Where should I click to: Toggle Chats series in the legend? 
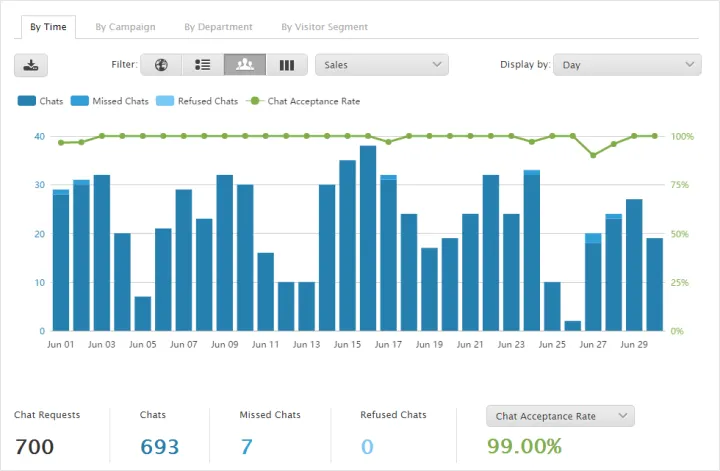(x=41, y=101)
